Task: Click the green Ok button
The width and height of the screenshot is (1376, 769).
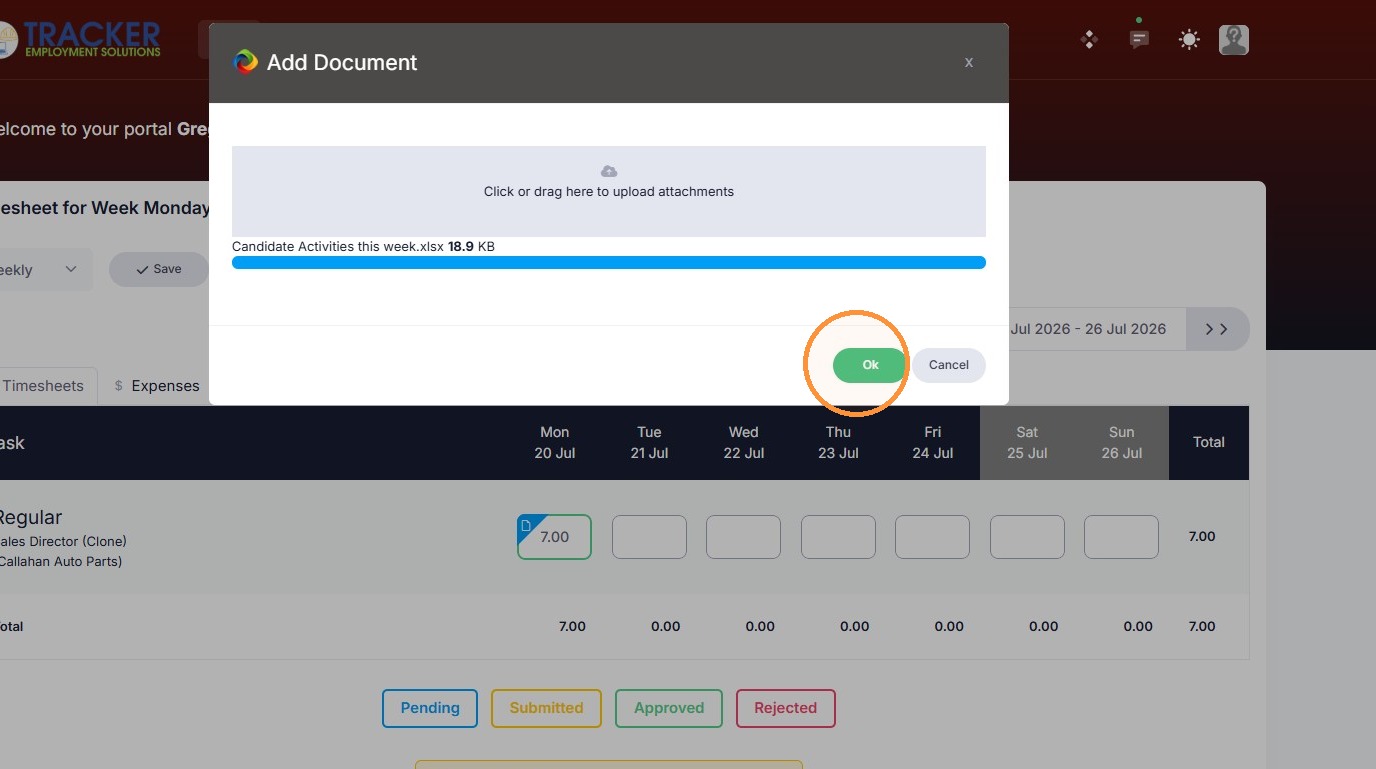Action: point(870,365)
